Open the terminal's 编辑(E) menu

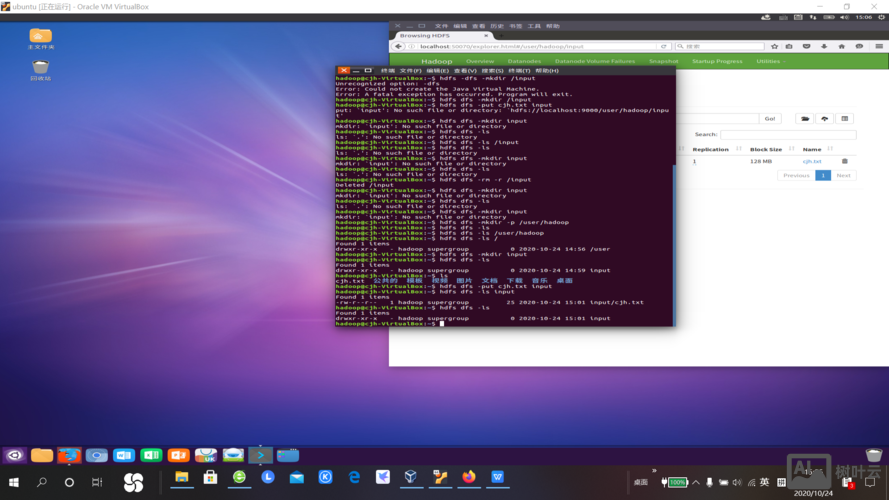pos(436,71)
